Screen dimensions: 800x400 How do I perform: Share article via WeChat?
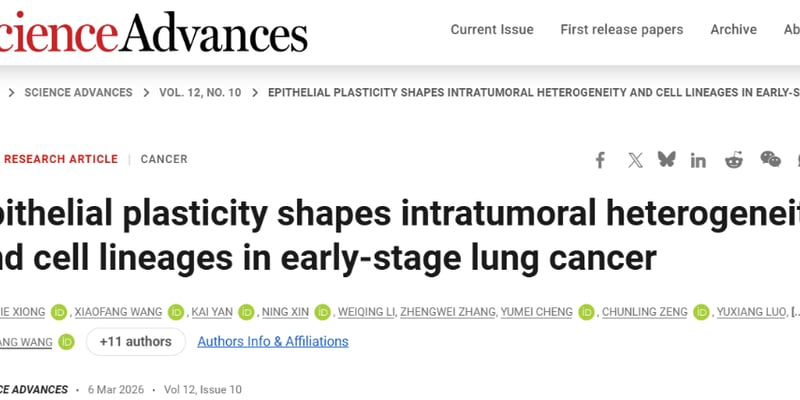[x=770, y=160]
